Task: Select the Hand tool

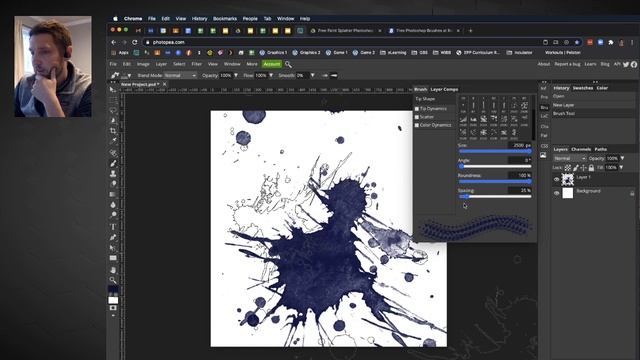Action: point(113,270)
